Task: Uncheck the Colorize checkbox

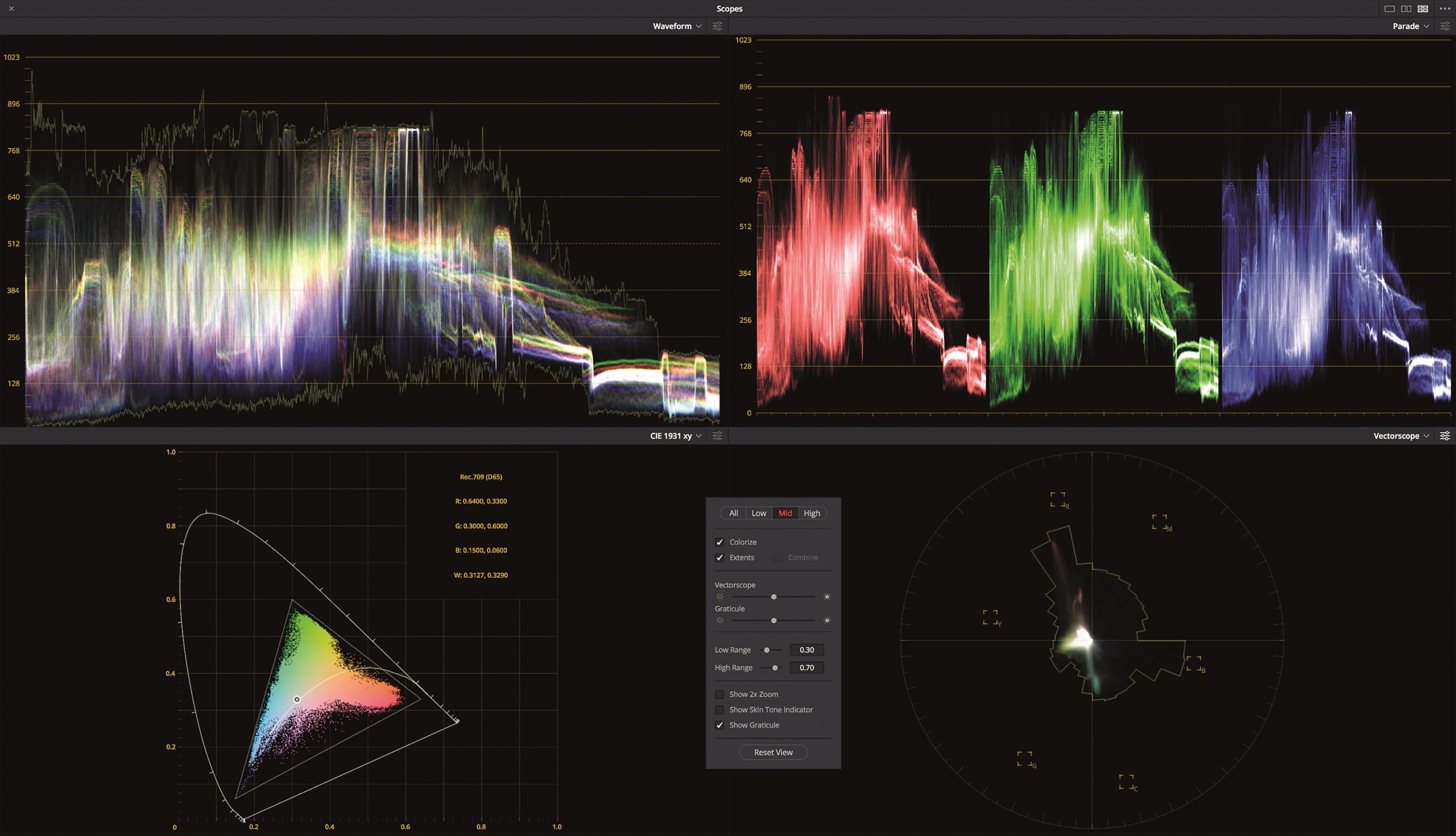Action: click(x=719, y=541)
